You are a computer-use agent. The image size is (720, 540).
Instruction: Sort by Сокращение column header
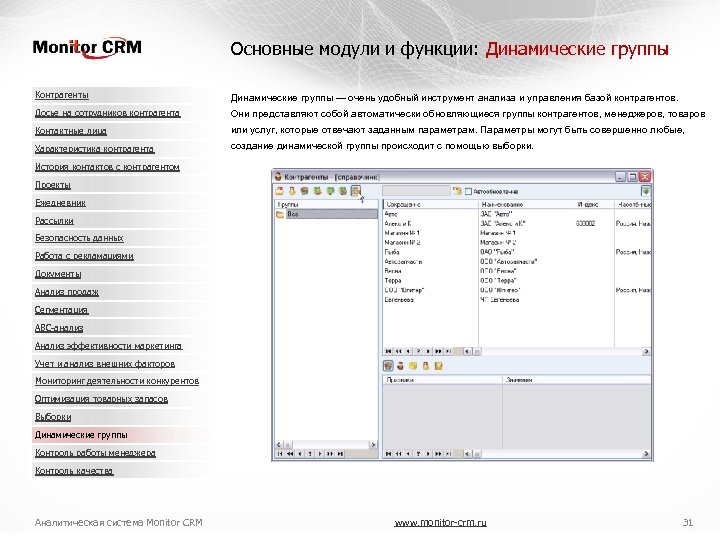430,204
